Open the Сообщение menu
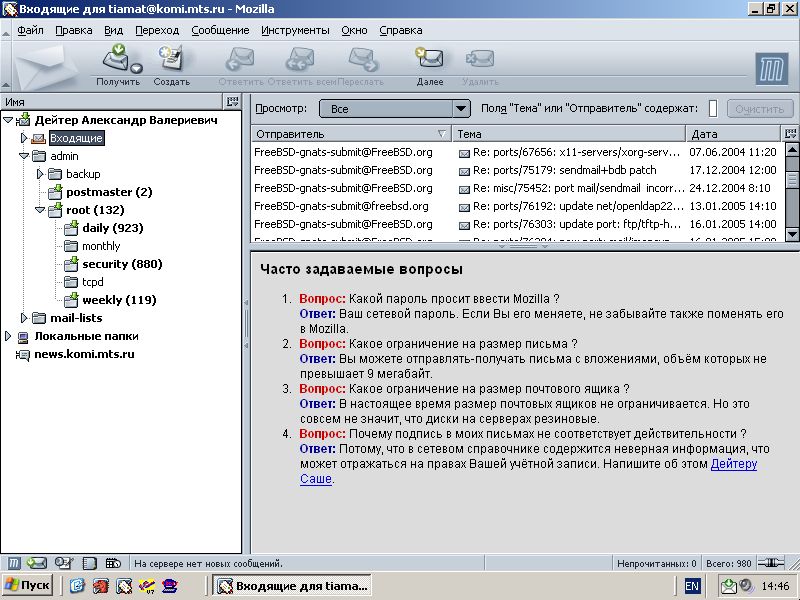 tap(220, 30)
